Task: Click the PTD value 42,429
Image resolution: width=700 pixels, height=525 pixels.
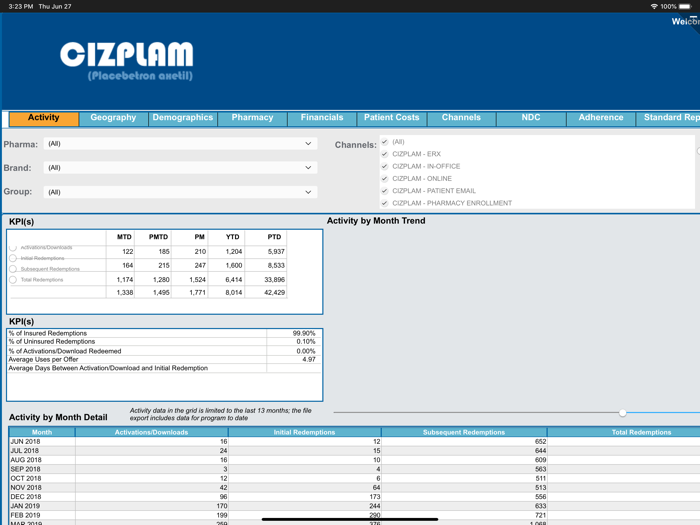Action: 275,292
